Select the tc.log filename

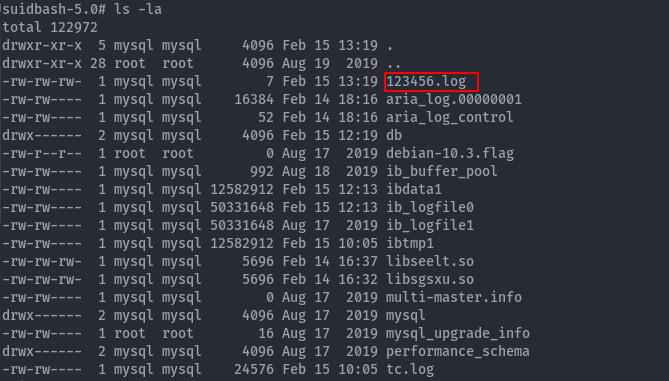click(x=410, y=369)
